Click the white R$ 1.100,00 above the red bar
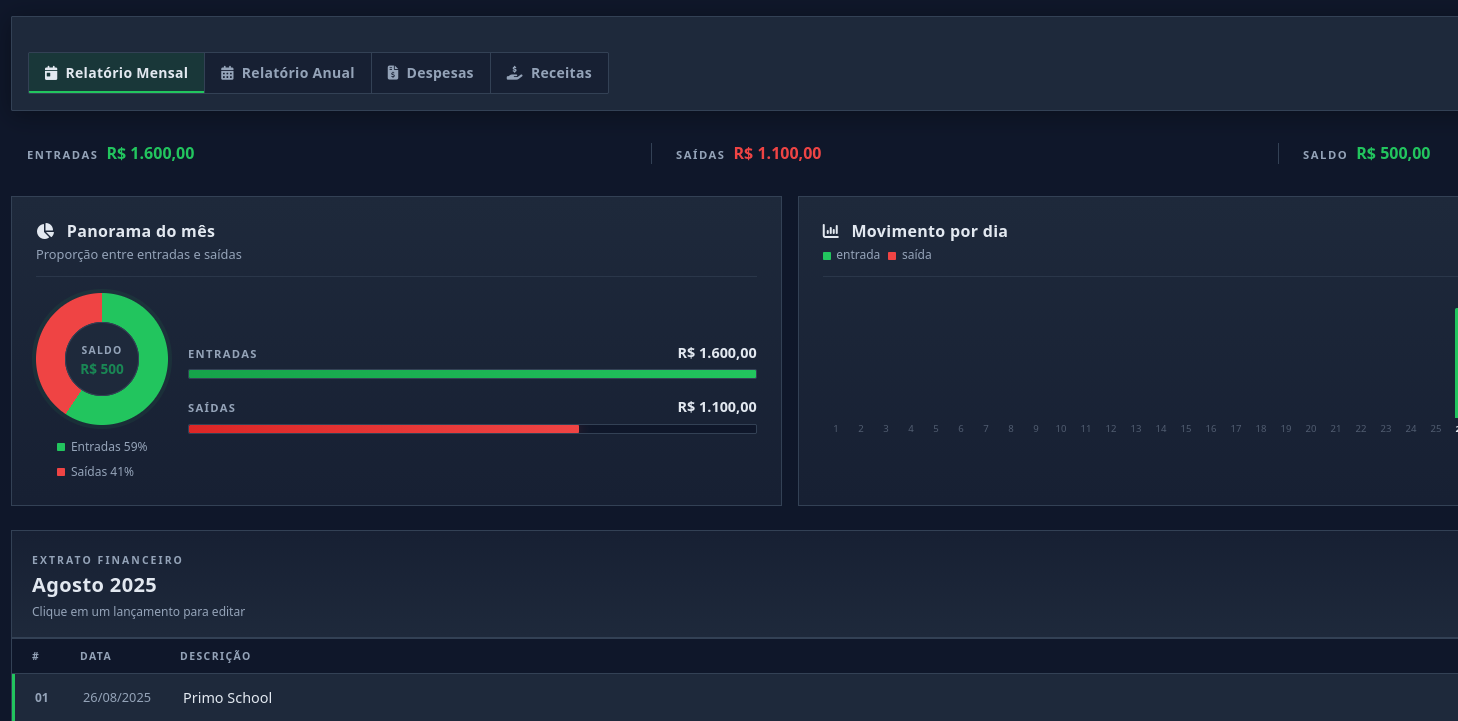 [x=717, y=407]
